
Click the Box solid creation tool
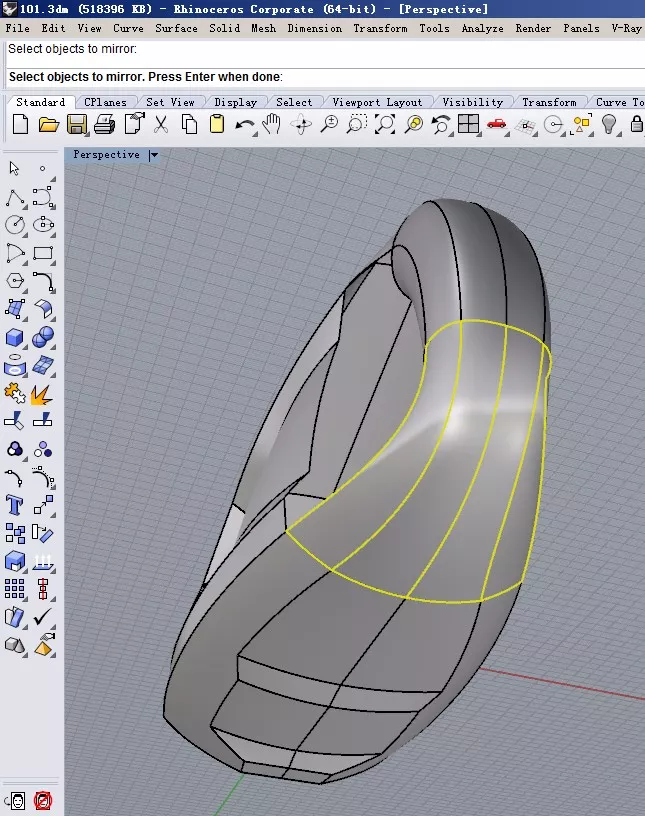[15, 339]
